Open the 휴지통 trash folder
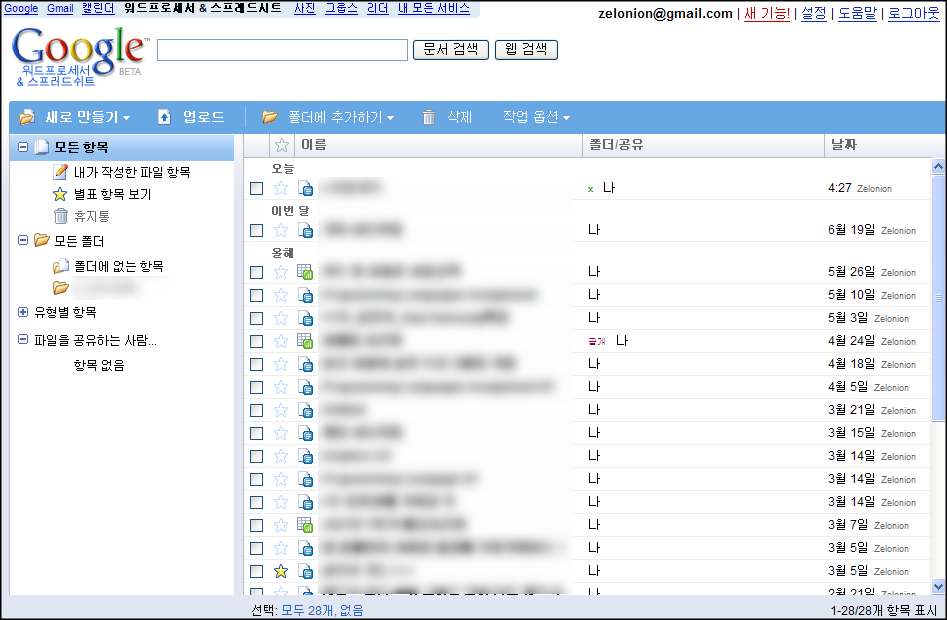 (92, 216)
